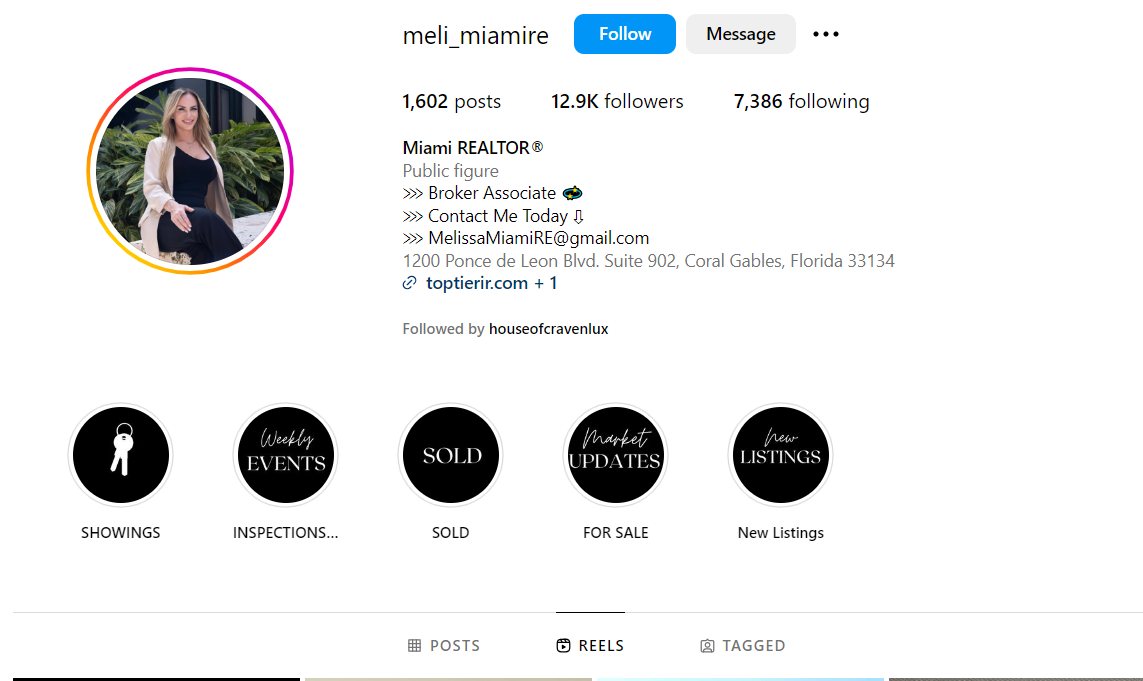Open the toptierir.com + 1 link
This screenshot has height=681, width=1143.
[491, 283]
